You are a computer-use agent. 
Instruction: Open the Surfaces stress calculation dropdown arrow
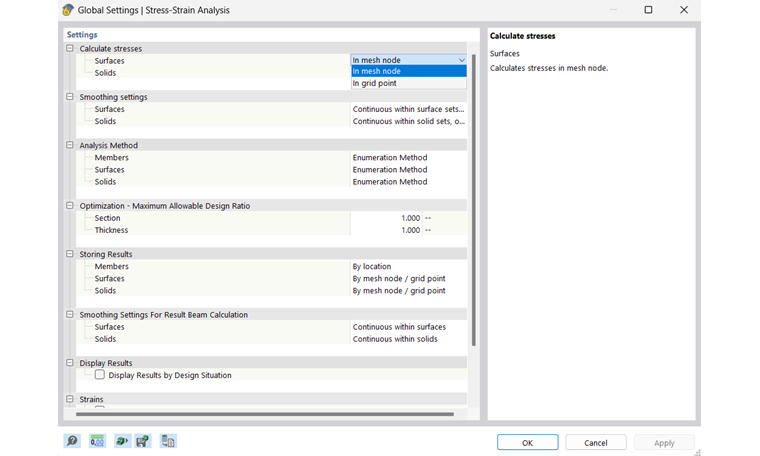461,60
